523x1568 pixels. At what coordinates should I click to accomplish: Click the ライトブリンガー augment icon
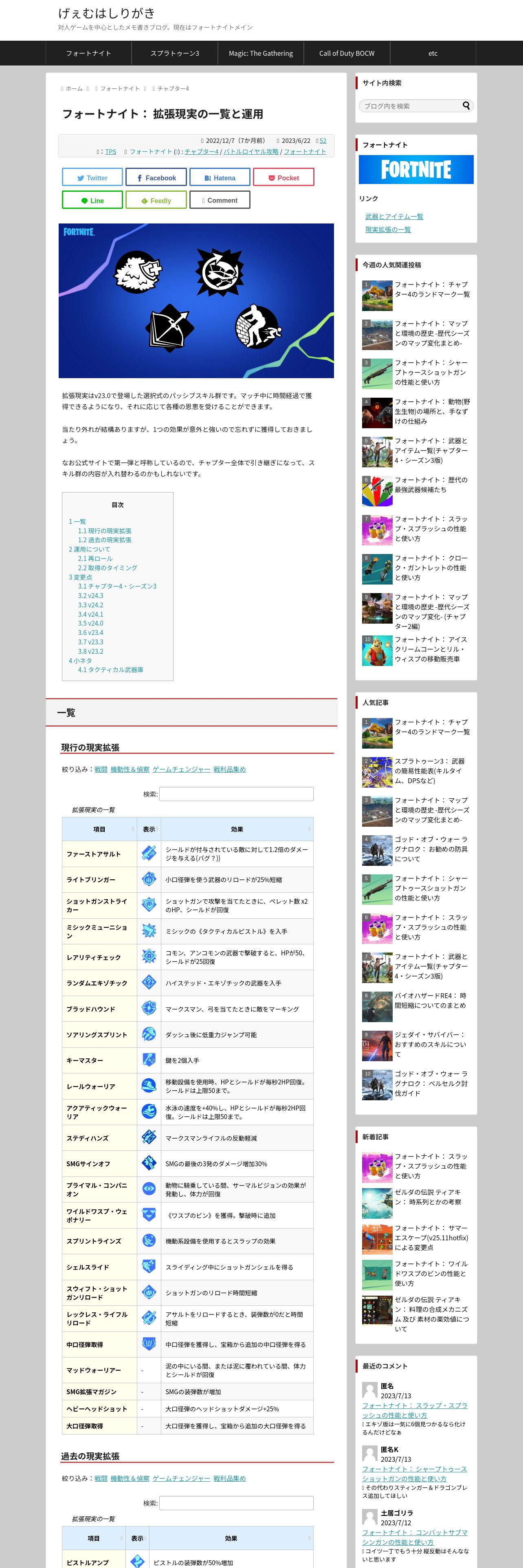point(149,879)
